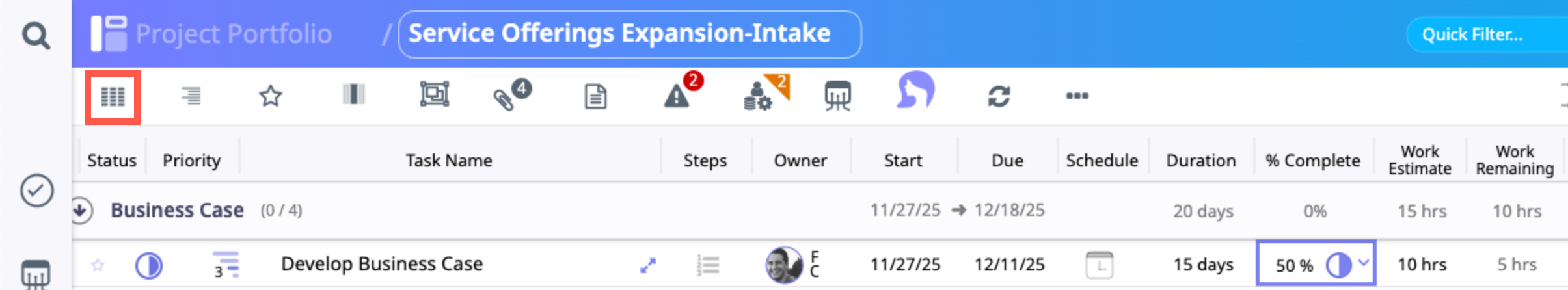1568x290 pixels.
Task: Open the % Complete dropdown chevron
Action: (x=1364, y=263)
